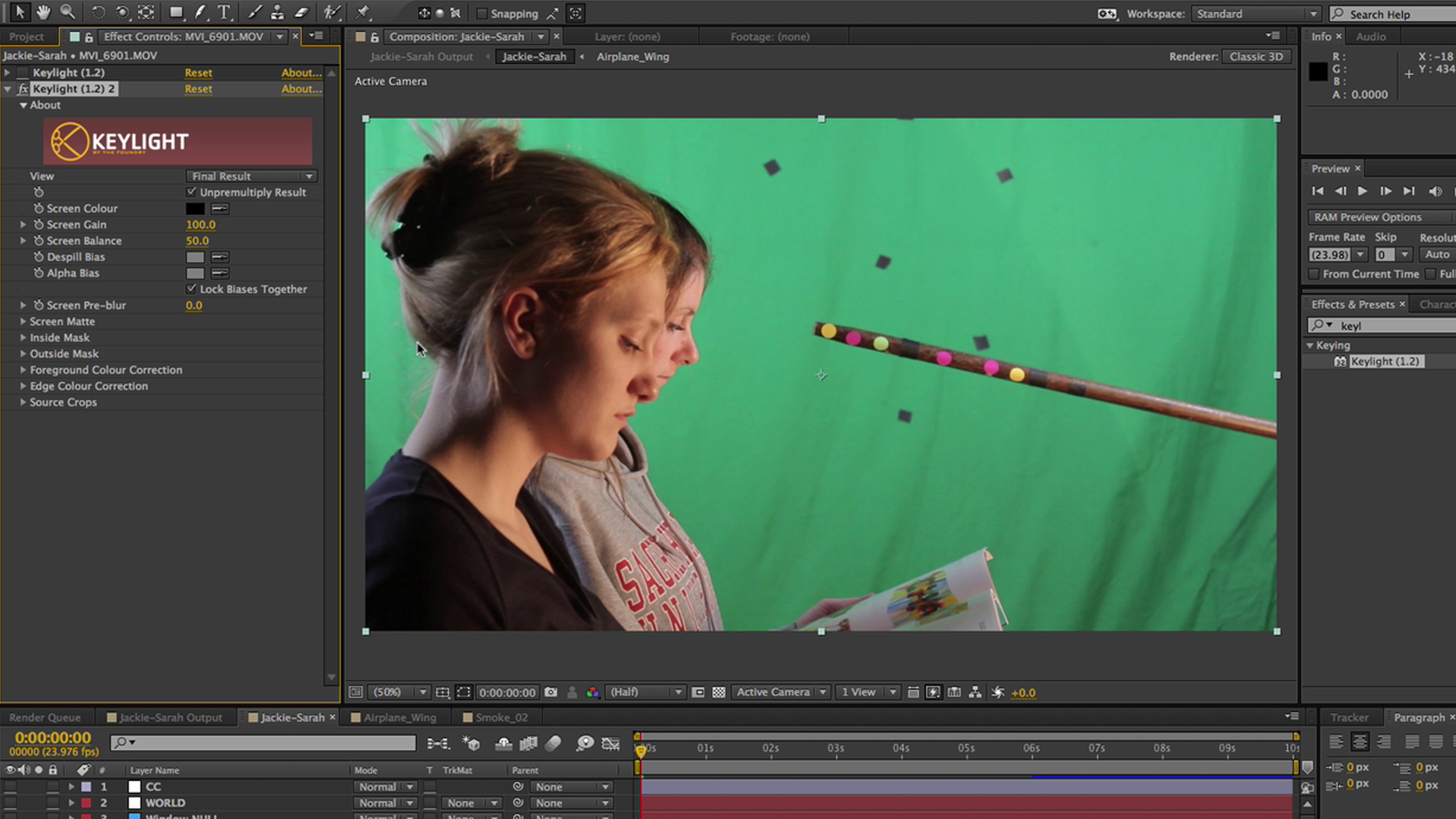1456x819 pixels.
Task: Expand the Screen Matte group
Action: 24,322
